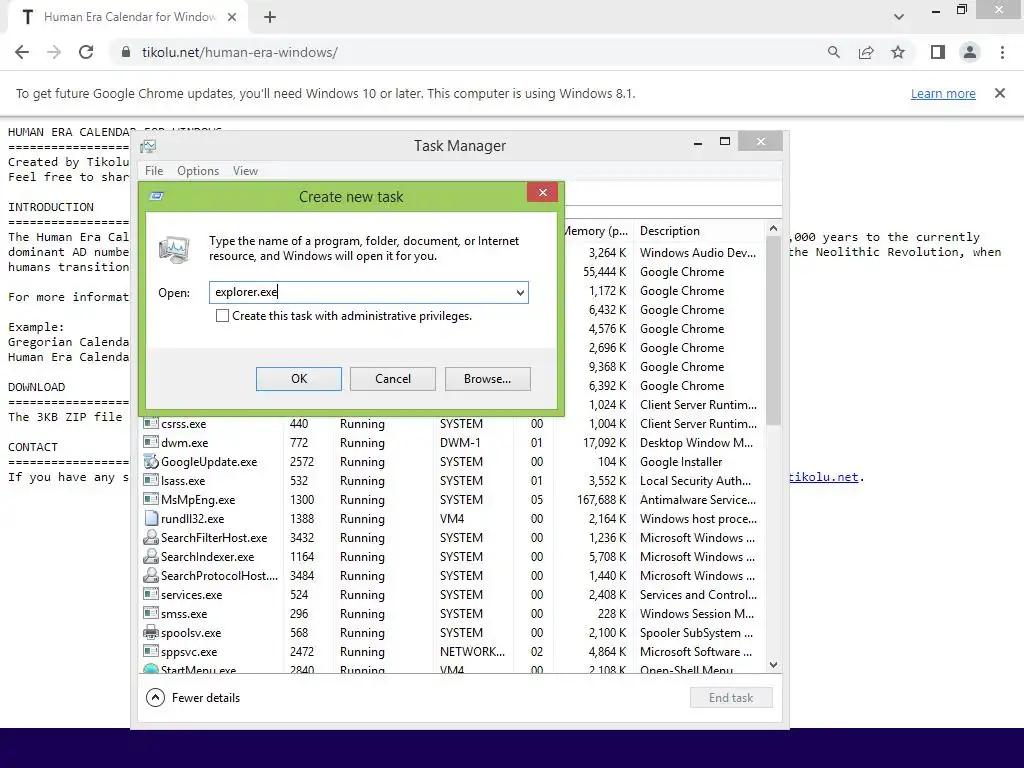The width and height of the screenshot is (1024, 768).
Task: Click the csrss.exe process icon
Action: coord(151,424)
